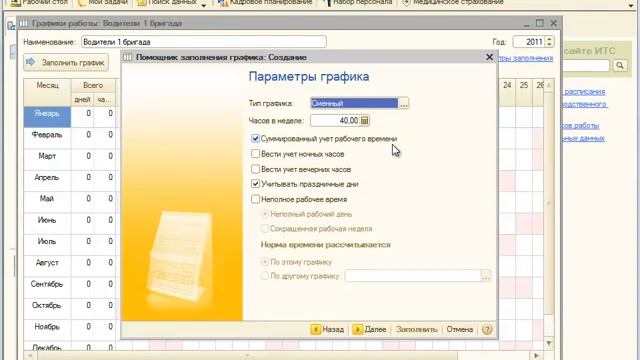The width and height of the screenshot is (640, 360).
Task: Open the Поиск данных toolbar item
Action: [x=171, y=2]
